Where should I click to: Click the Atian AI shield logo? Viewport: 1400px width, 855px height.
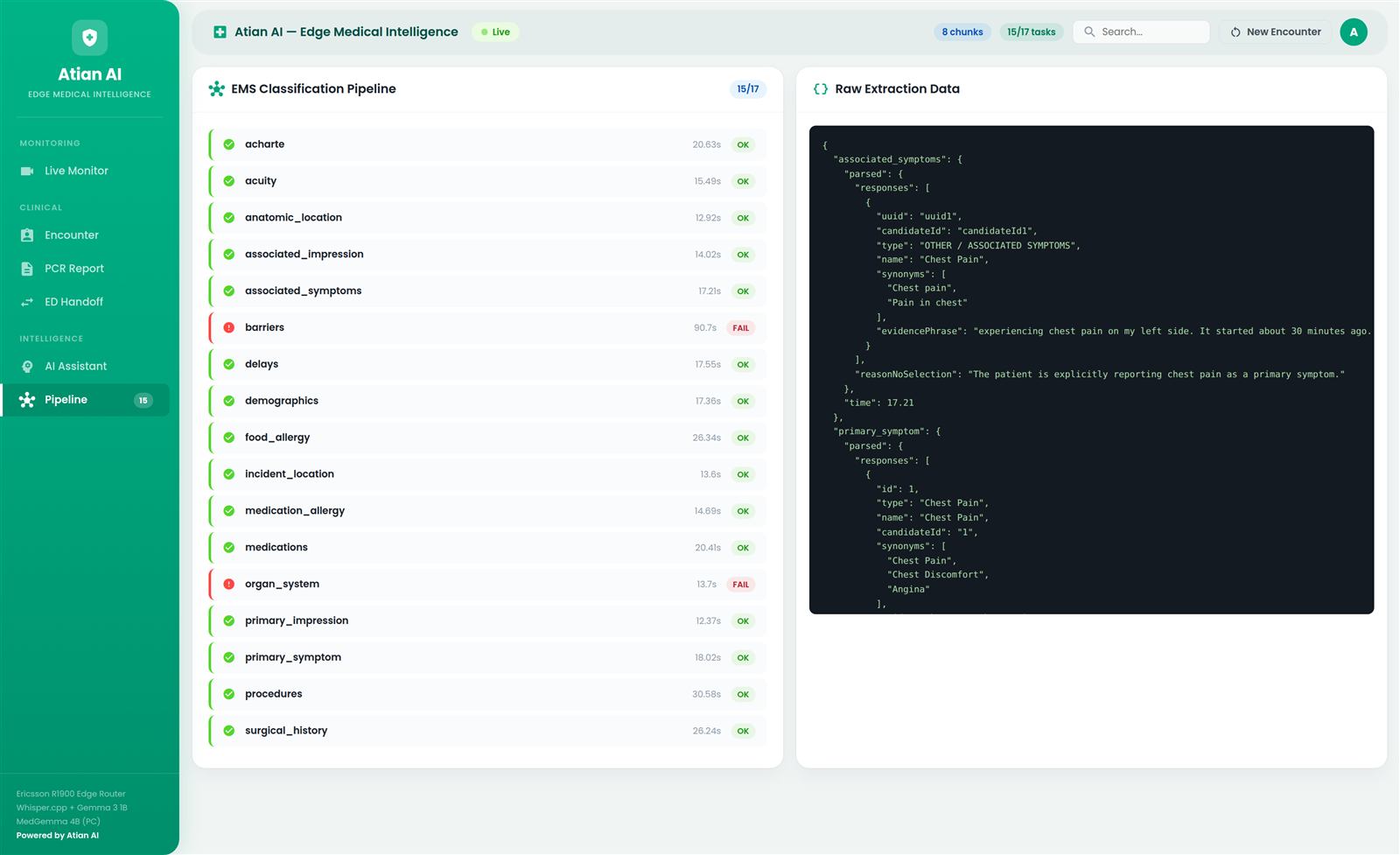(x=89, y=38)
